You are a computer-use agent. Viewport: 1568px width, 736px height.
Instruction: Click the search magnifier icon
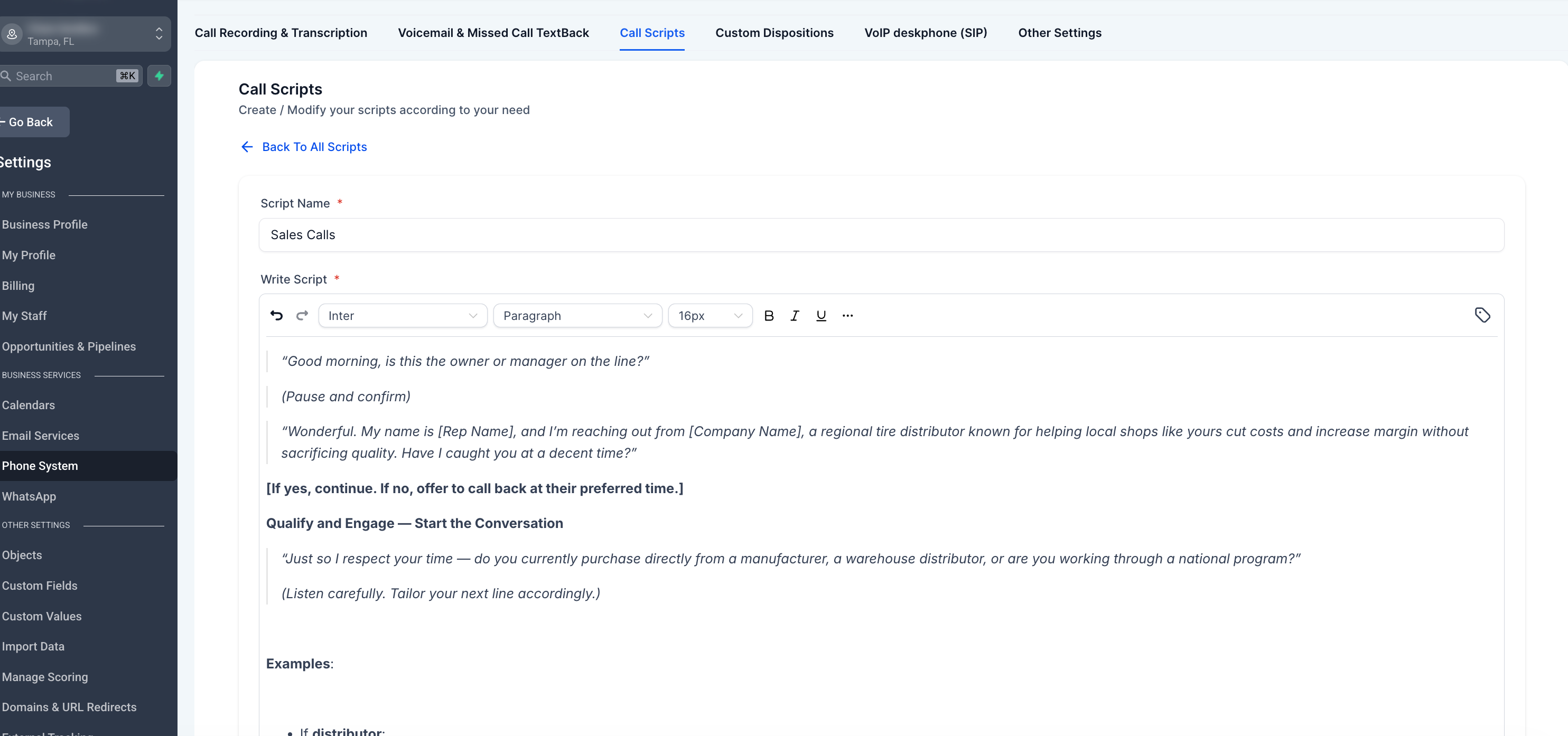[x=6, y=76]
